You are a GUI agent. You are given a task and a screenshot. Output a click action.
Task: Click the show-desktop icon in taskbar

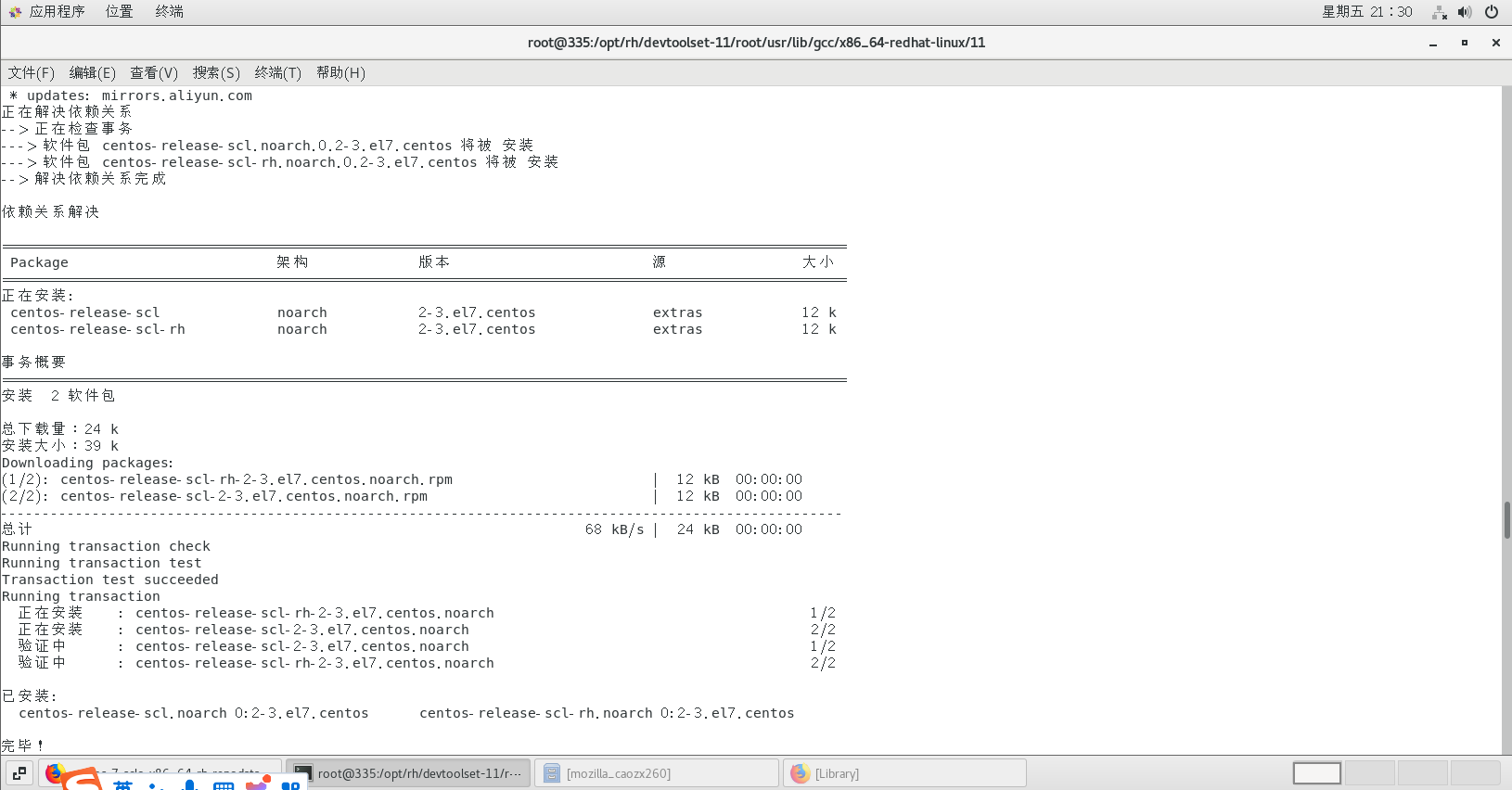[x=19, y=773]
